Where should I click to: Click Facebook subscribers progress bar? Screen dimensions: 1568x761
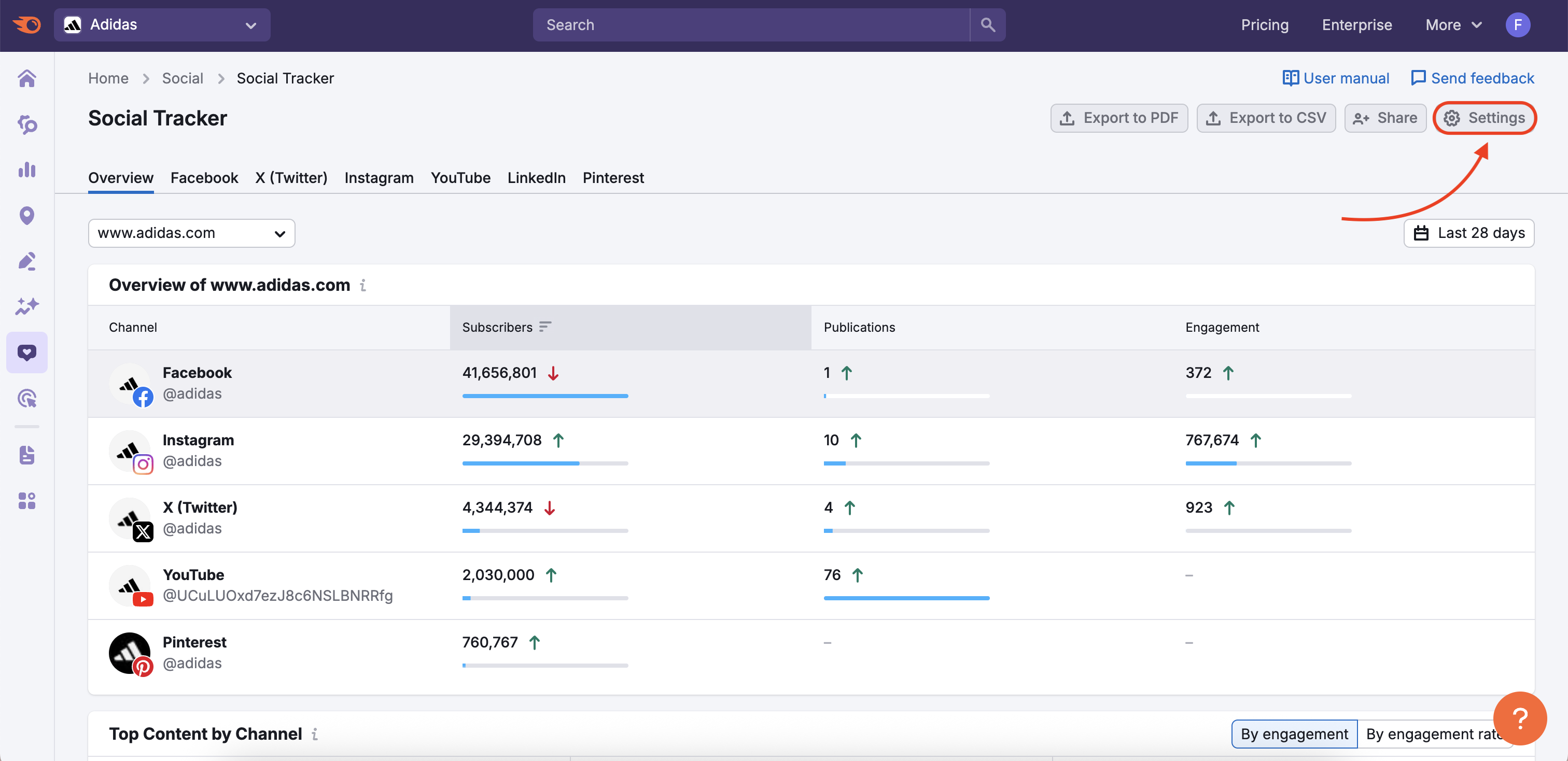pyautogui.click(x=545, y=396)
